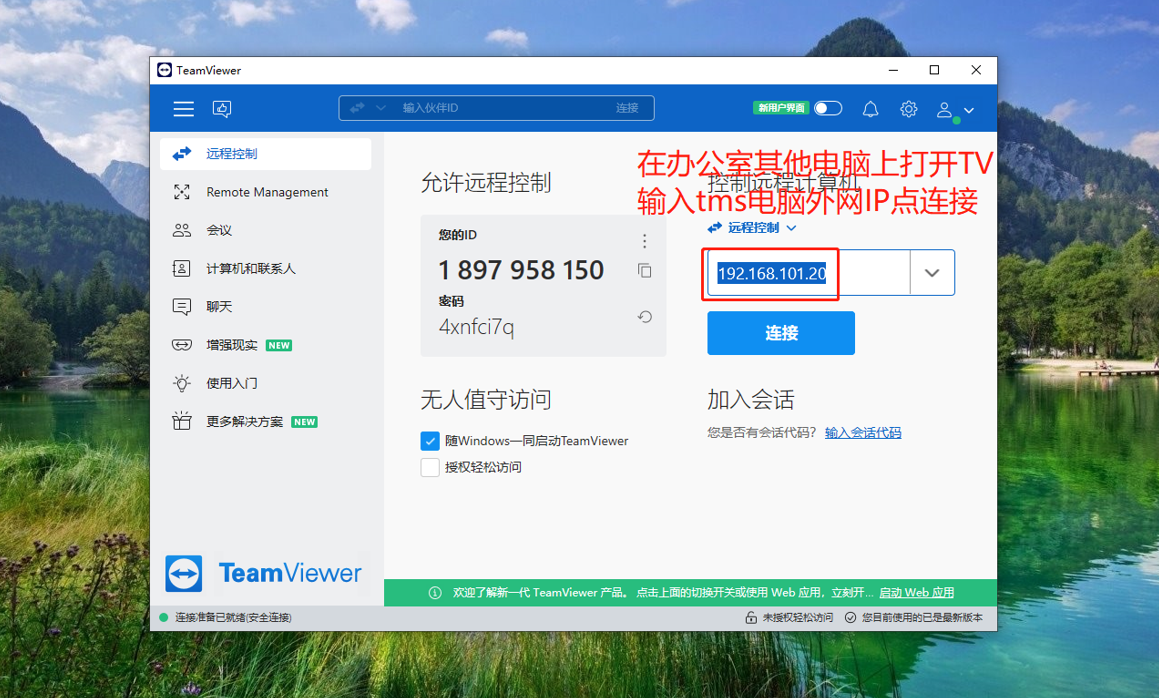
Task: Focus the 输入伙伴ID search field
Action: click(x=496, y=108)
